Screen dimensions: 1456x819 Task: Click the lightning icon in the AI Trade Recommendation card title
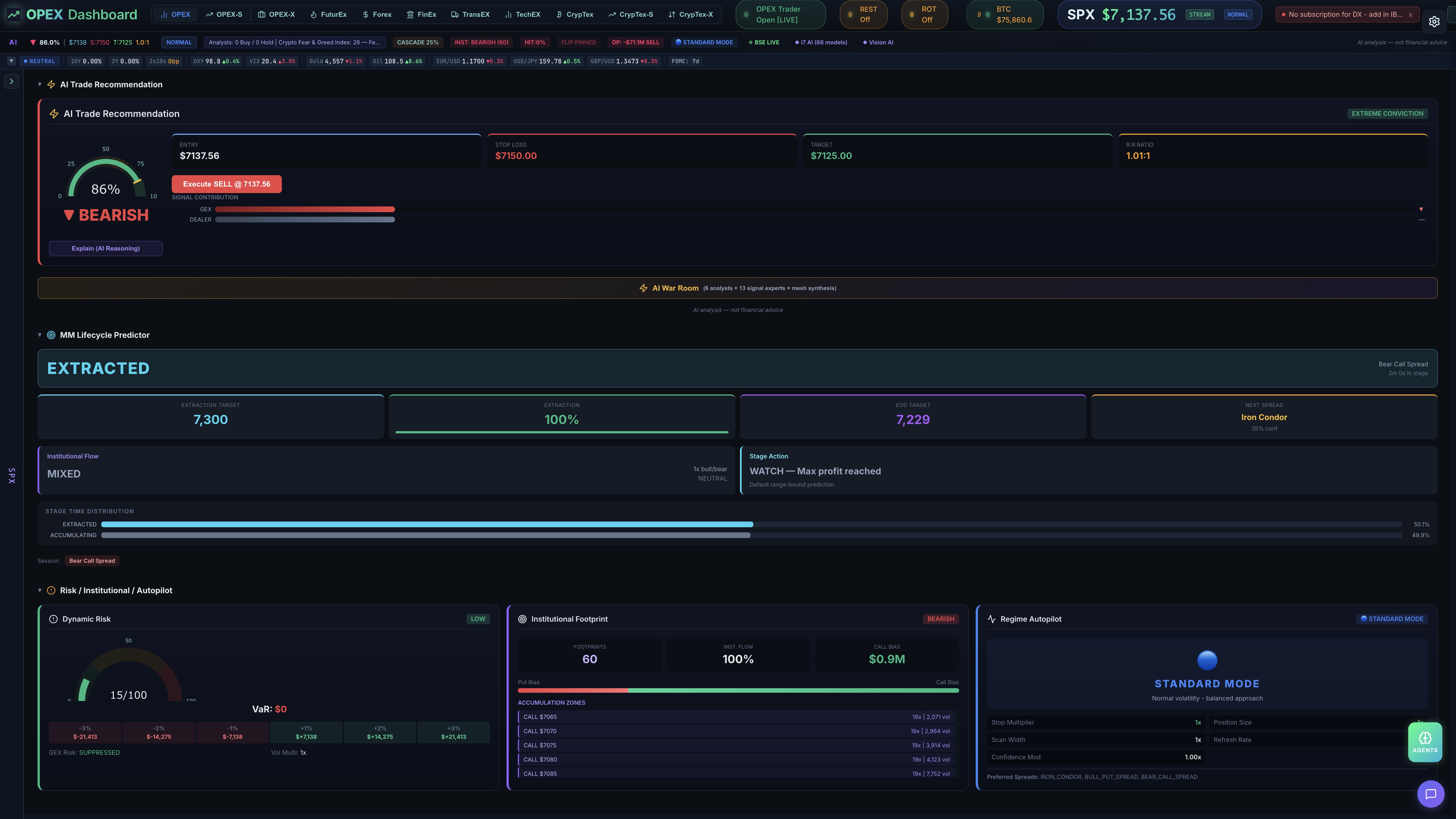54,114
